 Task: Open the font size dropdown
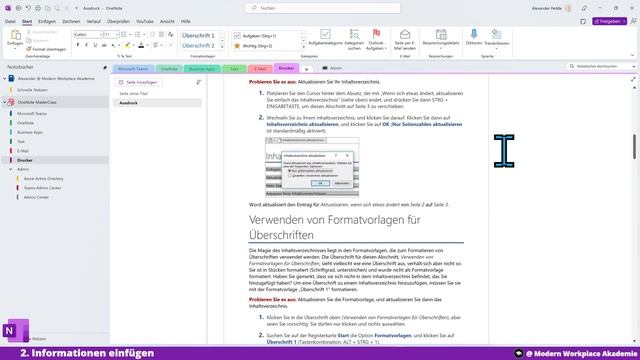117,35
